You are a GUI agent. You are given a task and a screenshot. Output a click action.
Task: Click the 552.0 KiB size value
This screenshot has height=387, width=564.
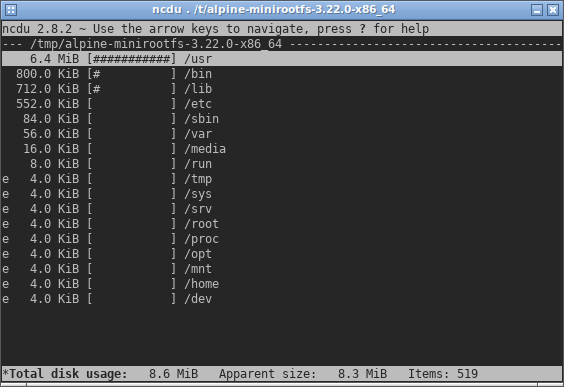[47, 104]
